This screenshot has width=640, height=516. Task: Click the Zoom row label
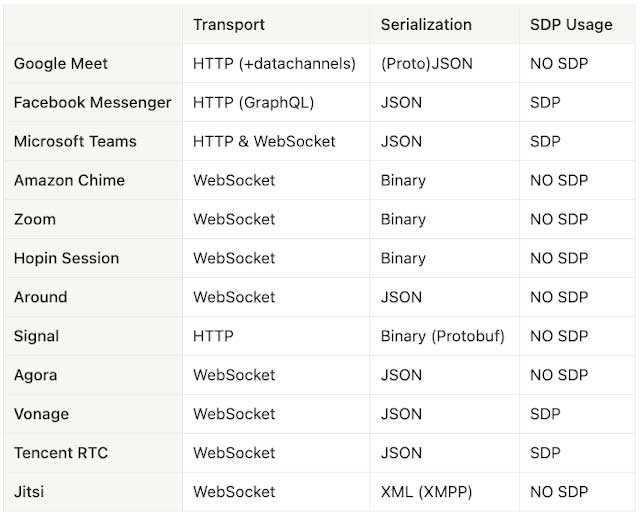[35, 220]
